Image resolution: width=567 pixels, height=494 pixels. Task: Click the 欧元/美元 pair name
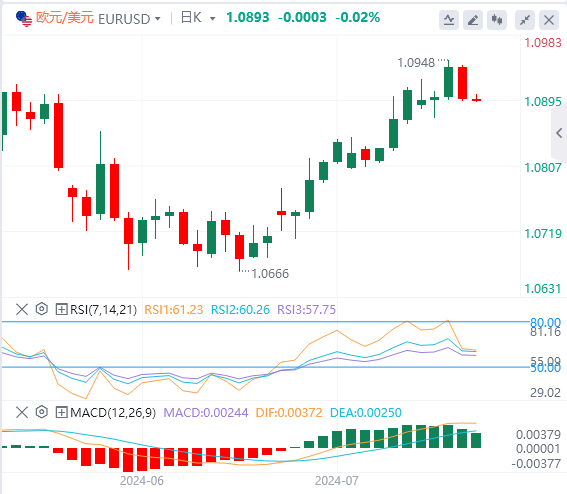(65, 17)
